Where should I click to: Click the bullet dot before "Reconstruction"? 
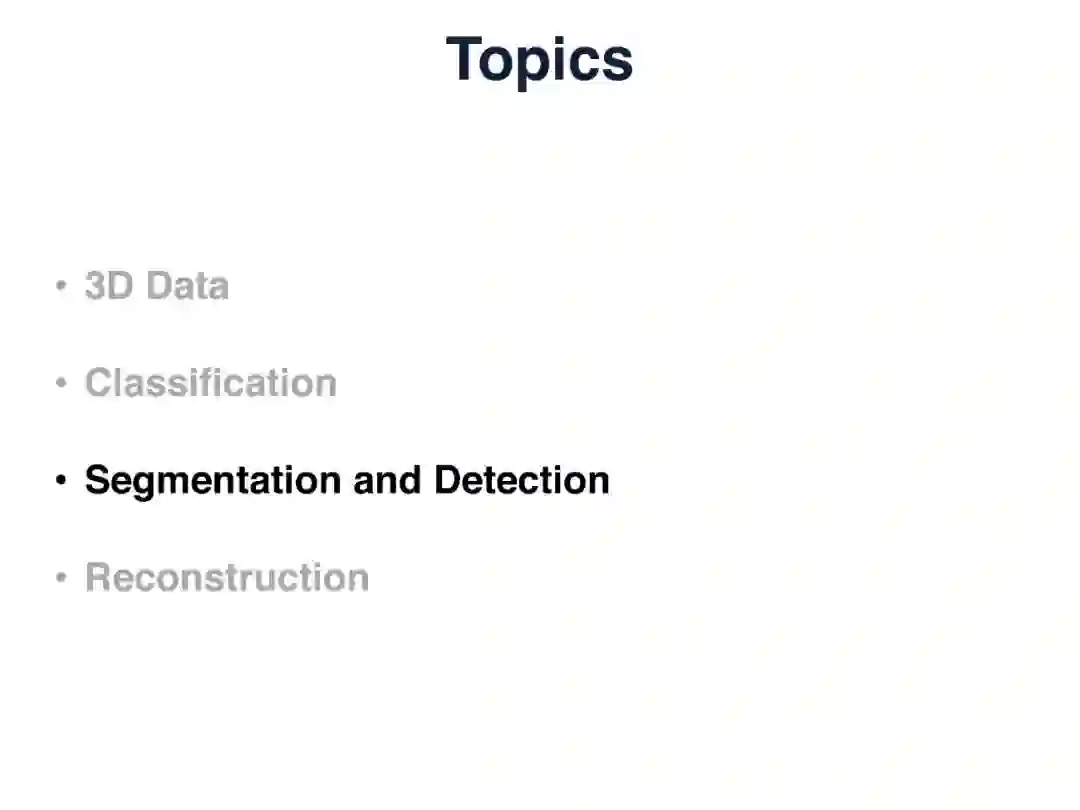point(62,578)
